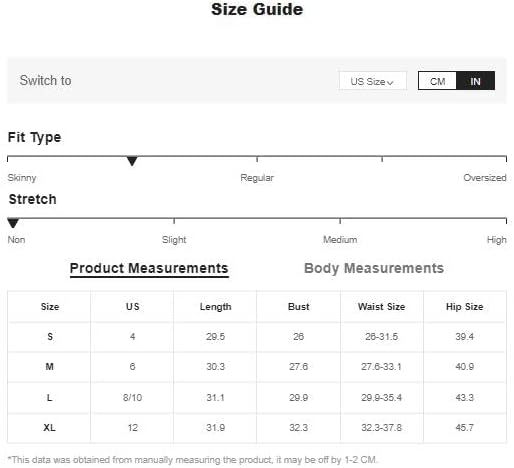Viewport: 514px width, 468px height.
Task: Switch units to CM
Action: click(x=437, y=81)
